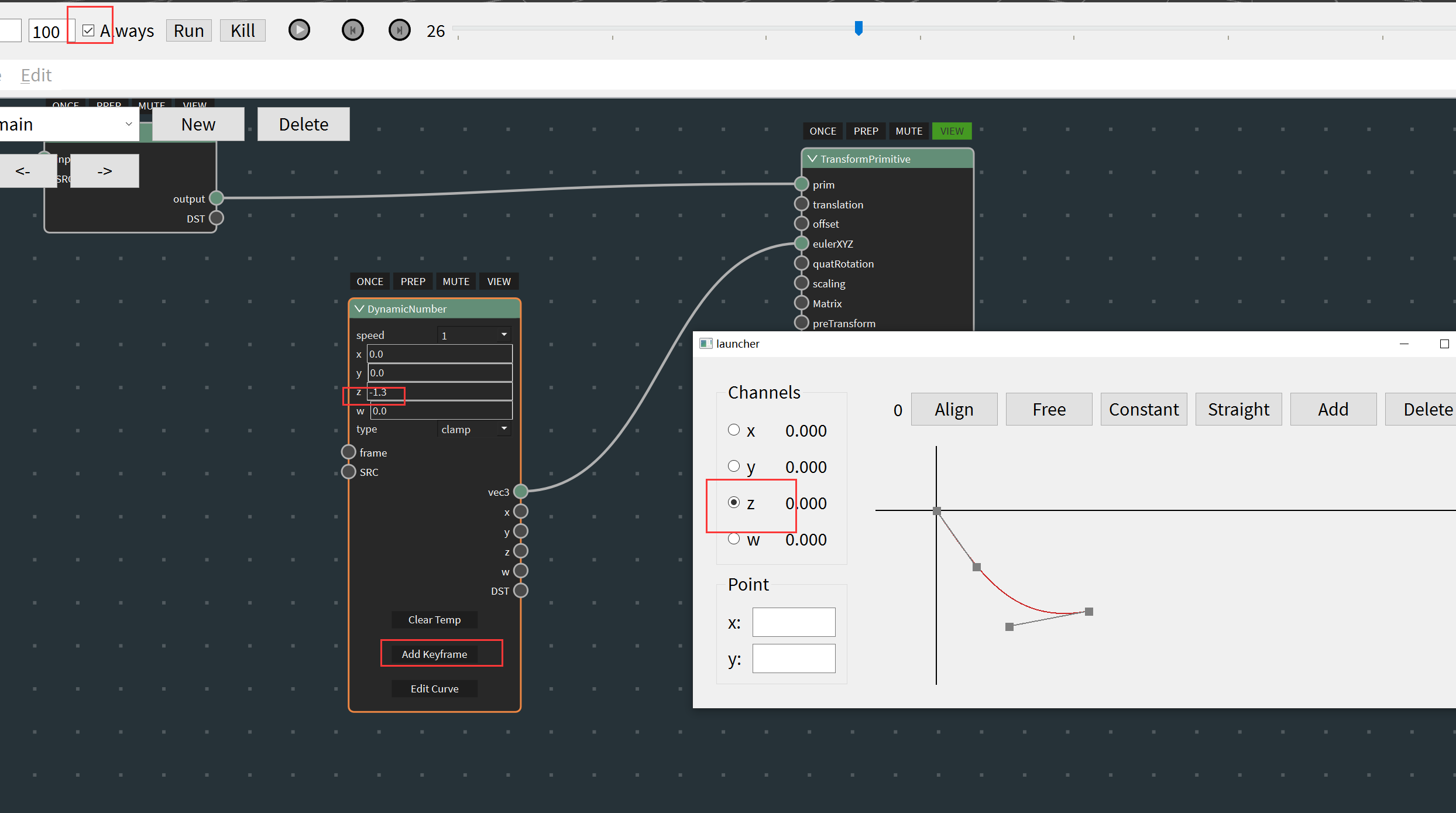
Task: Click the blue timeline slider handle
Action: pyautogui.click(x=859, y=28)
